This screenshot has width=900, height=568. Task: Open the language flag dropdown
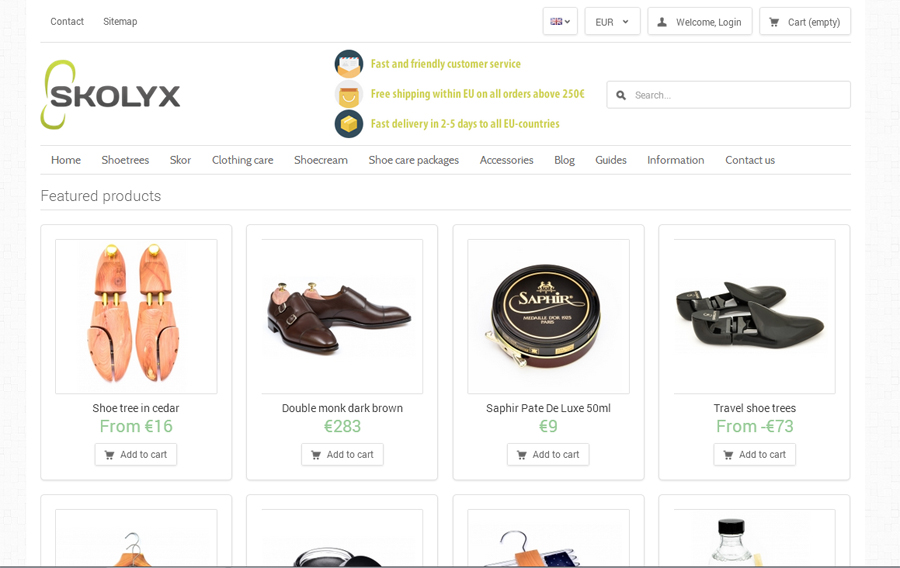pos(560,21)
